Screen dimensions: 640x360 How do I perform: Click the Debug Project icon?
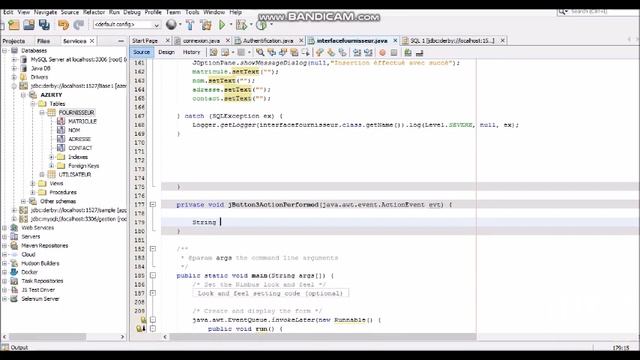coord(242,25)
